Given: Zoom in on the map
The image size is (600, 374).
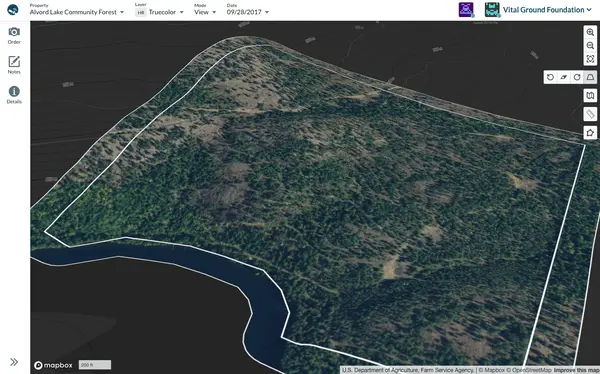Looking at the screenshot, I should tap(590, 33).
